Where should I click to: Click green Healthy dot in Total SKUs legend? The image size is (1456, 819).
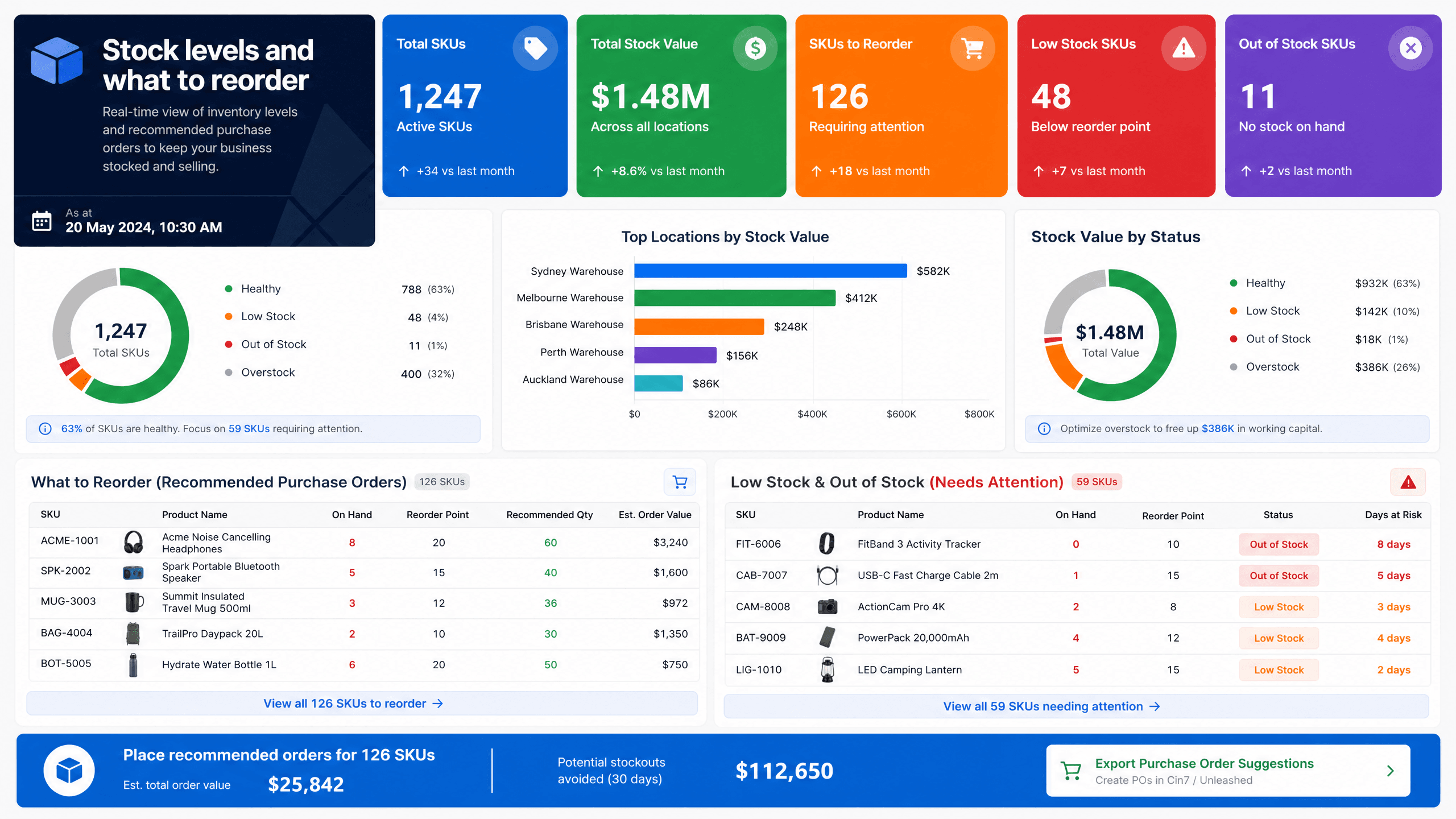click(x=229, y=289)
